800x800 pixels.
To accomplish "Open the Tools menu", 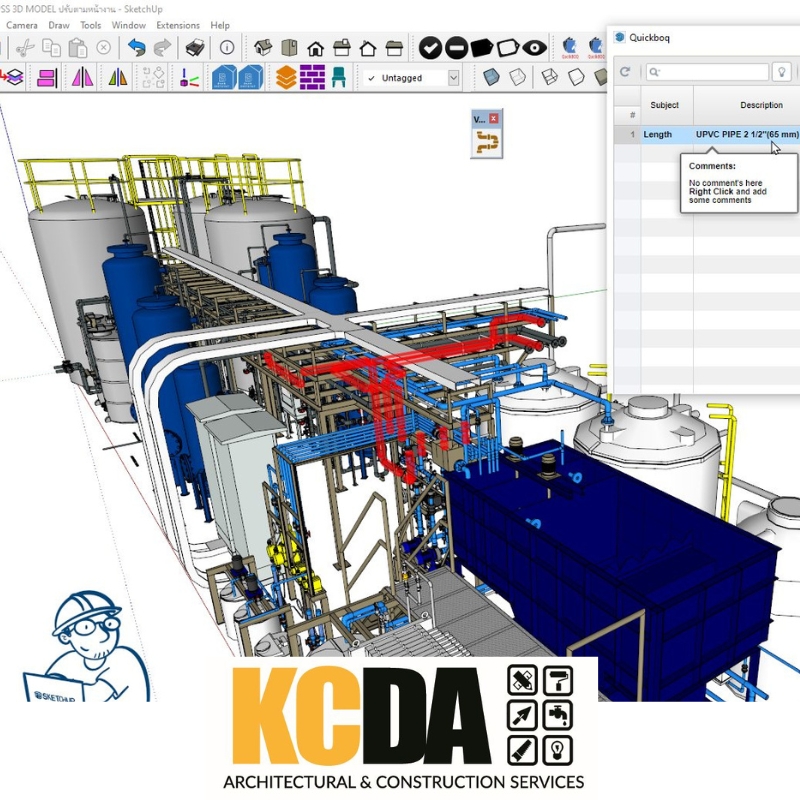I will point(91,25).
